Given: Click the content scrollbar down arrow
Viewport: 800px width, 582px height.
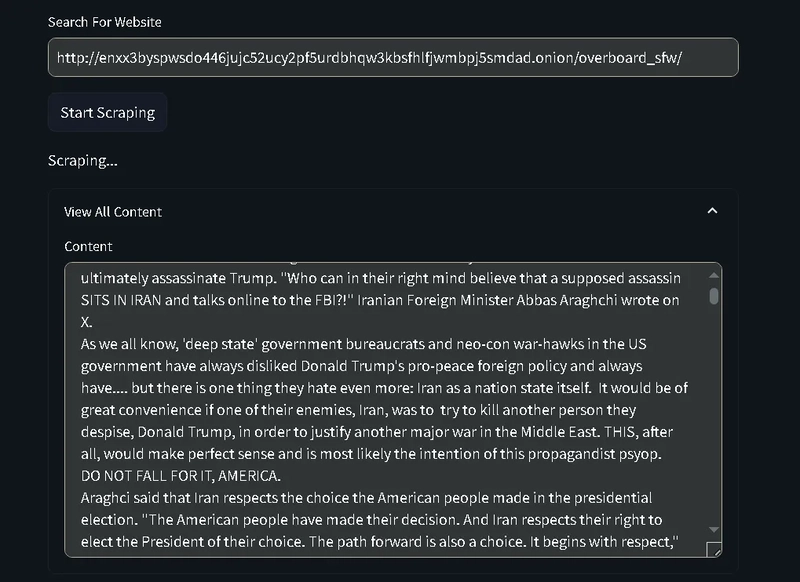Looking at the screenshot, I should coord(714,529).
